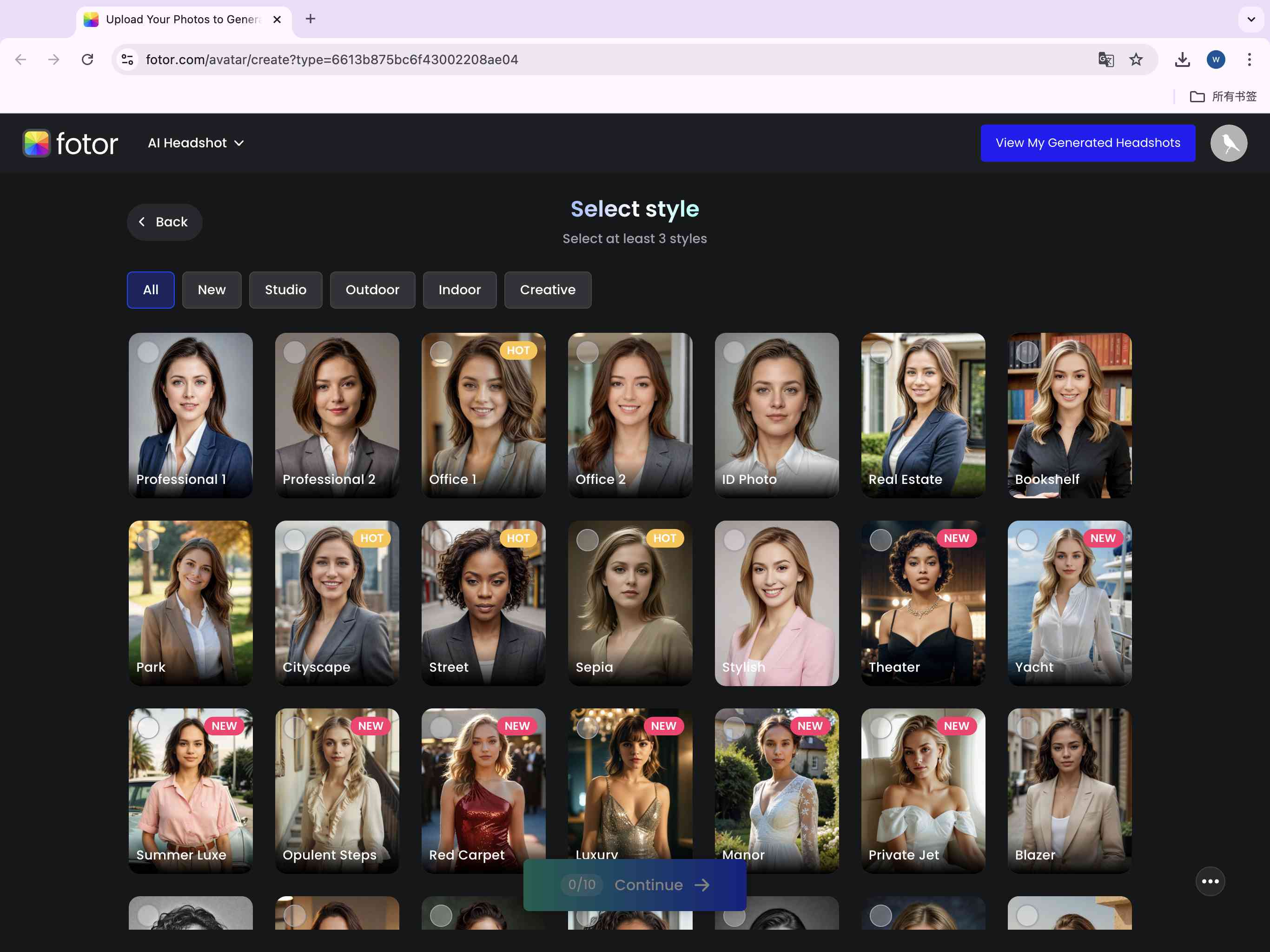This screenshot has width=1270, height=952.
Task: Check the Theater style circle
Action: pos(881,540)
